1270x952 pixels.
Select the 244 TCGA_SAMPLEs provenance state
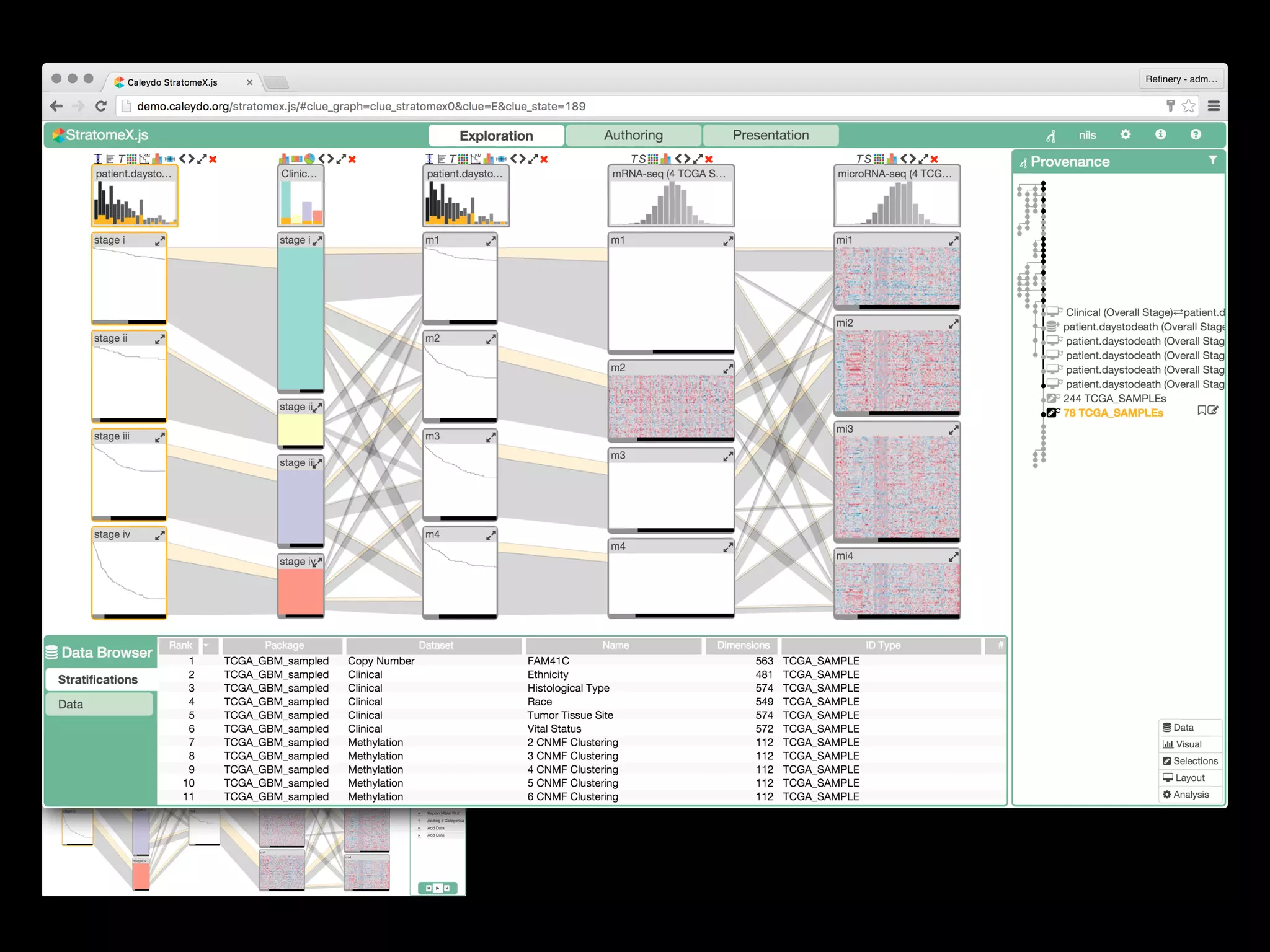click(x=1114, y=399)
